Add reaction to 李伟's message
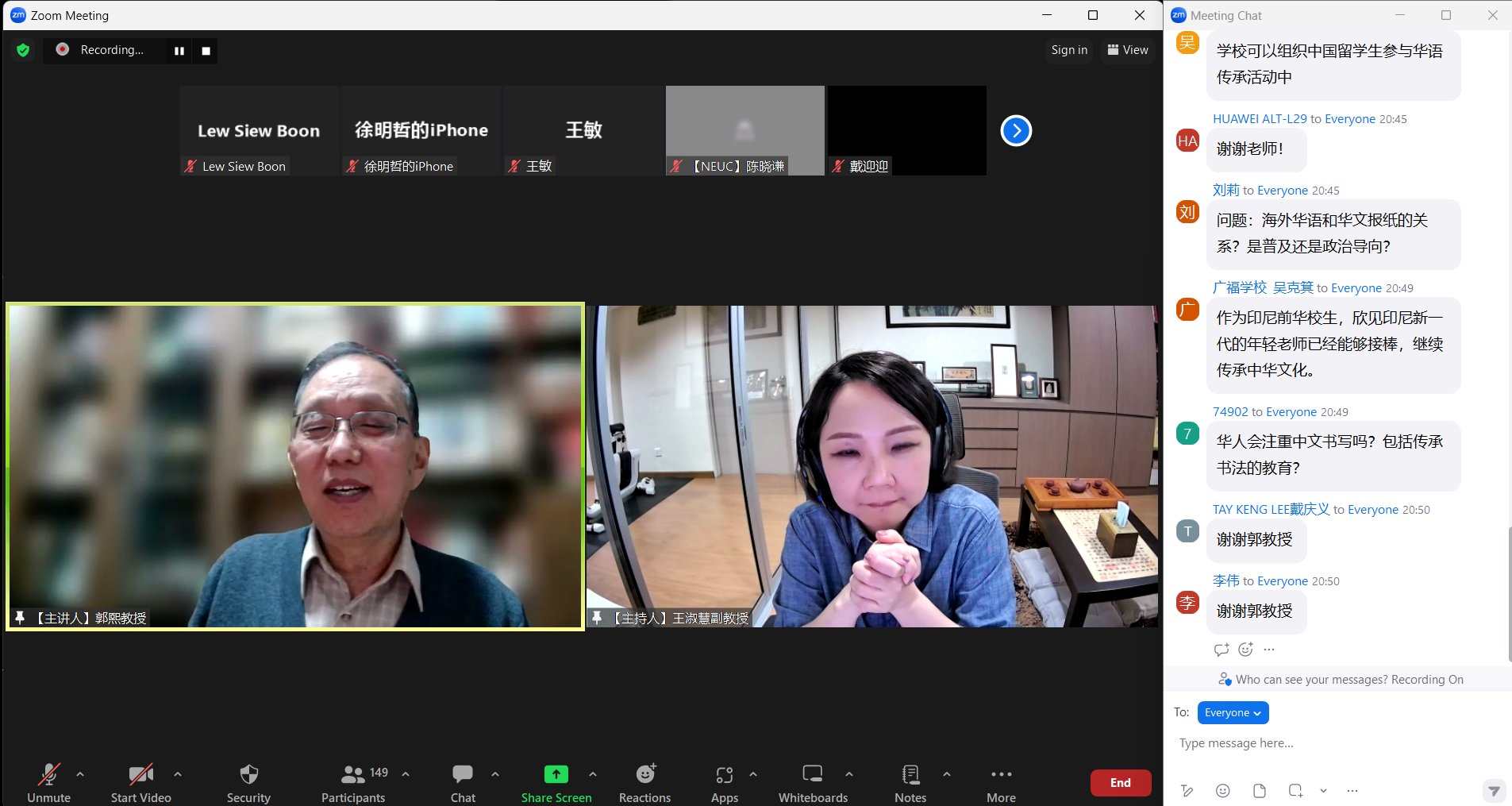This screenshot has width=1512, height=806. (1245, 650)
